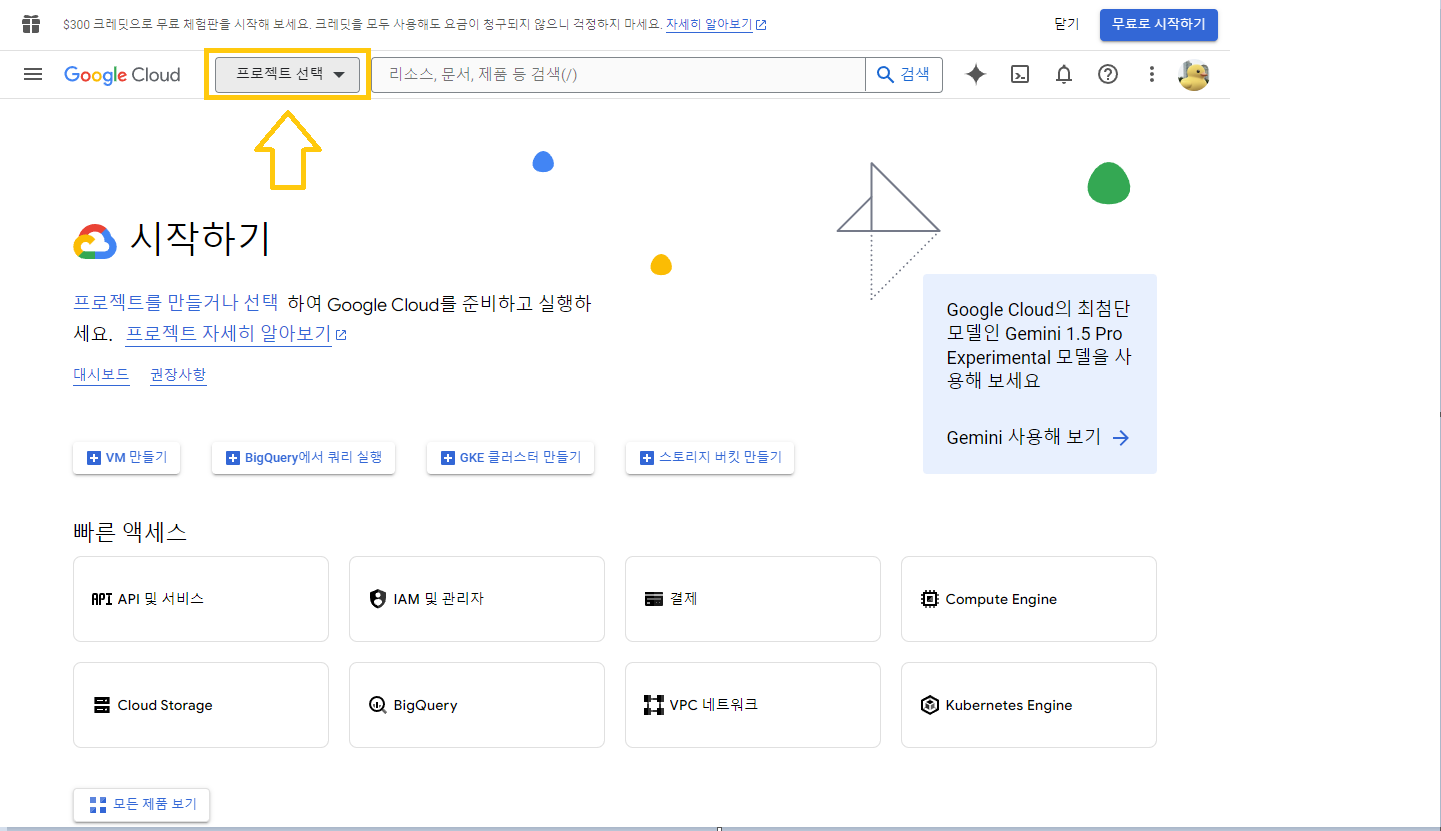Open the notifications bell

click(x=1064, y=74)
